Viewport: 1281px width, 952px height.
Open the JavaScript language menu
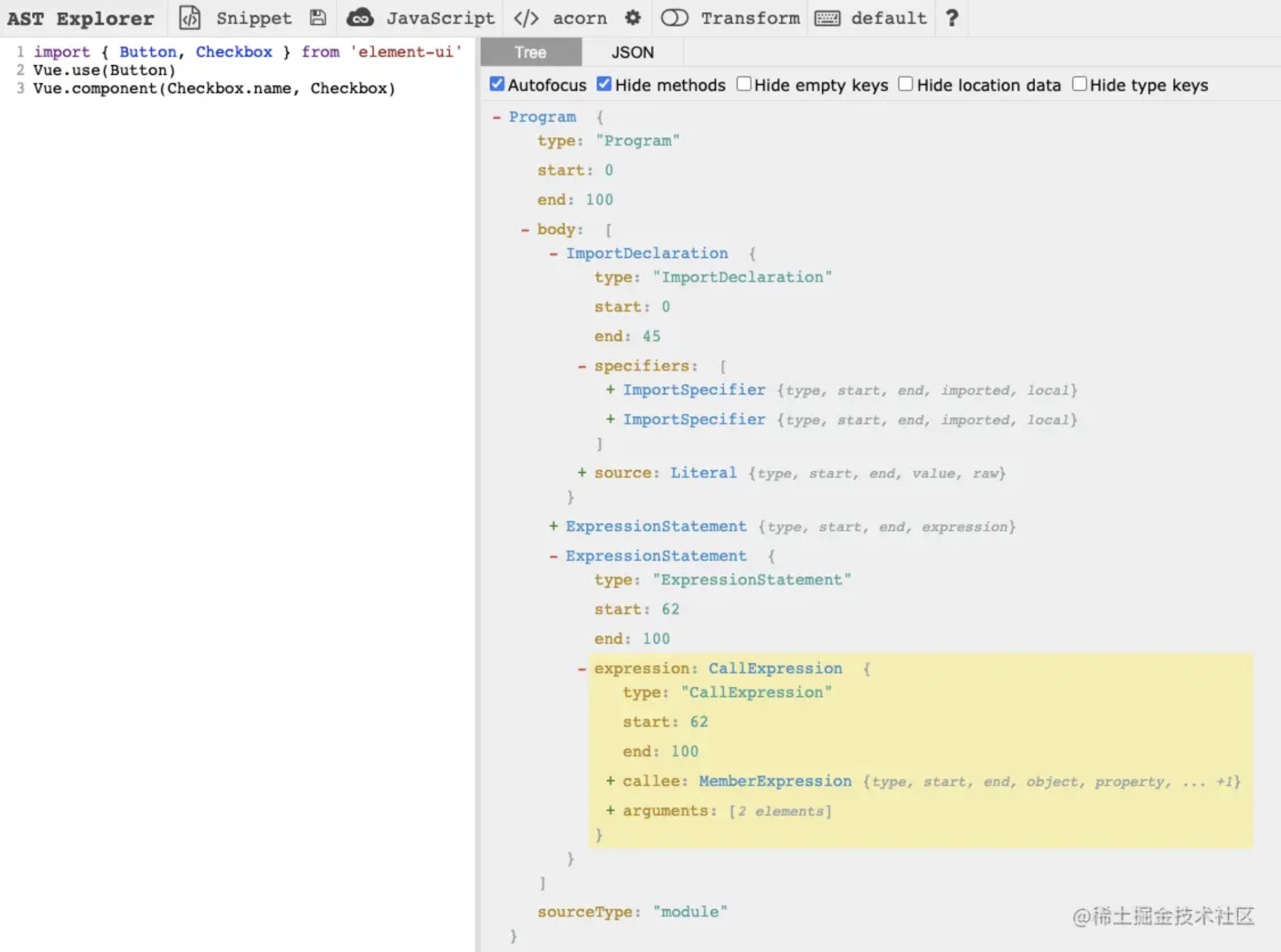[x=441, y=18]
